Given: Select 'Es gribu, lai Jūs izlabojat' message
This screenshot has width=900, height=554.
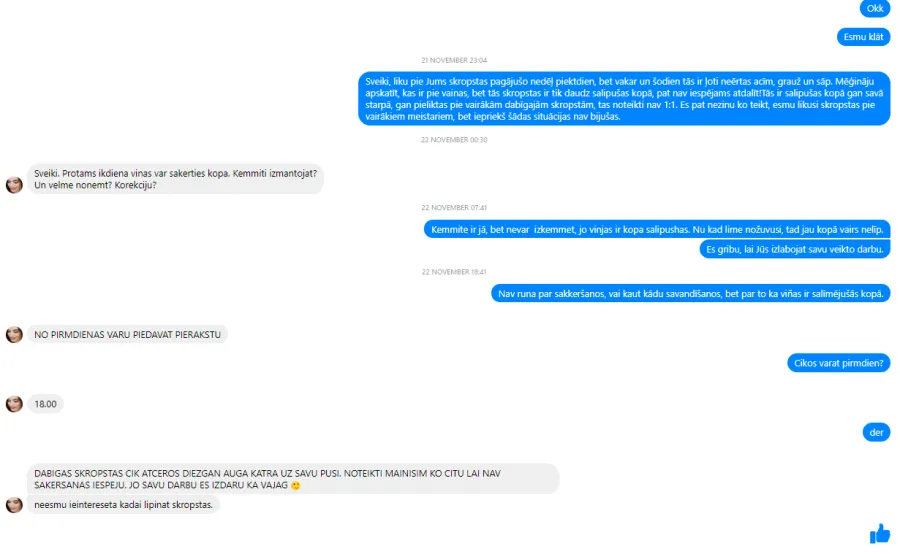Looking at the screenshot, I should click(x=795, y=249).
